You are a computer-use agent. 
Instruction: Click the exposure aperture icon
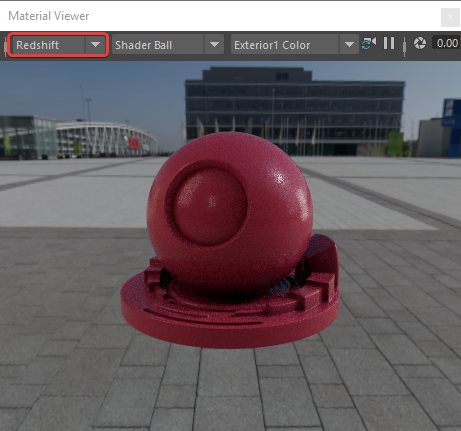420,43
